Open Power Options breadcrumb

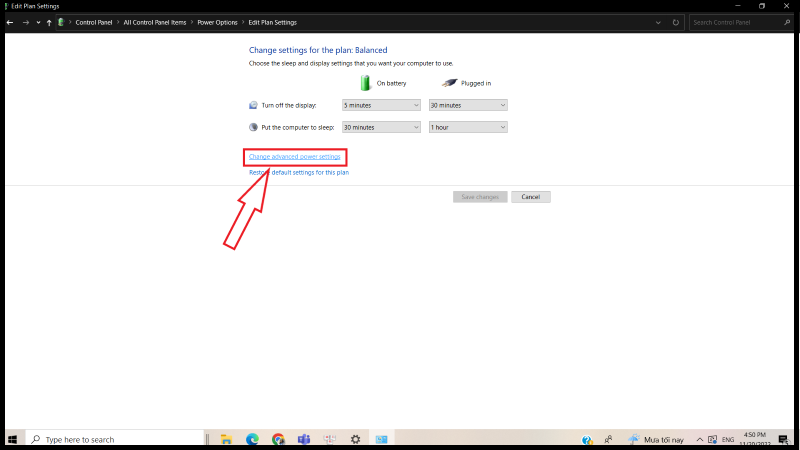coord(217,22)
